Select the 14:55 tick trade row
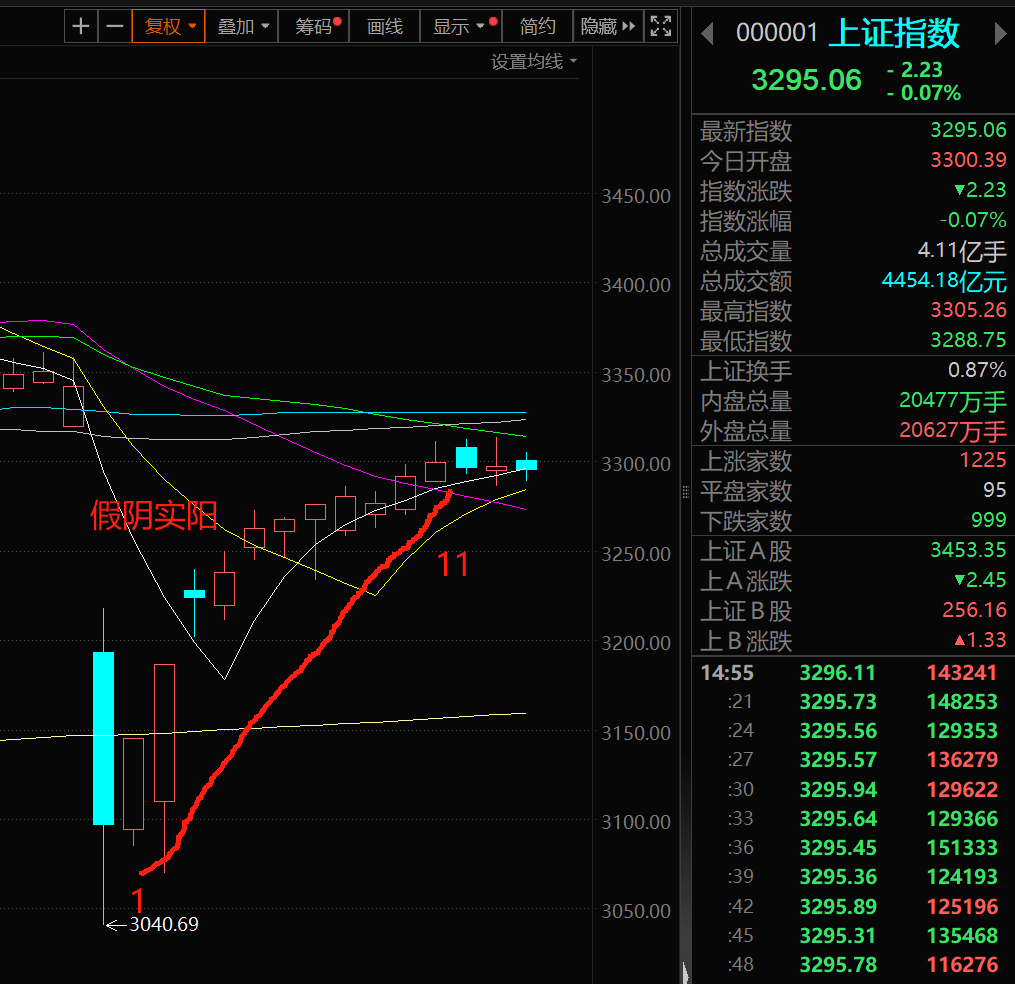The height and width of the screenshot is (984, 1015). [850, 674]
